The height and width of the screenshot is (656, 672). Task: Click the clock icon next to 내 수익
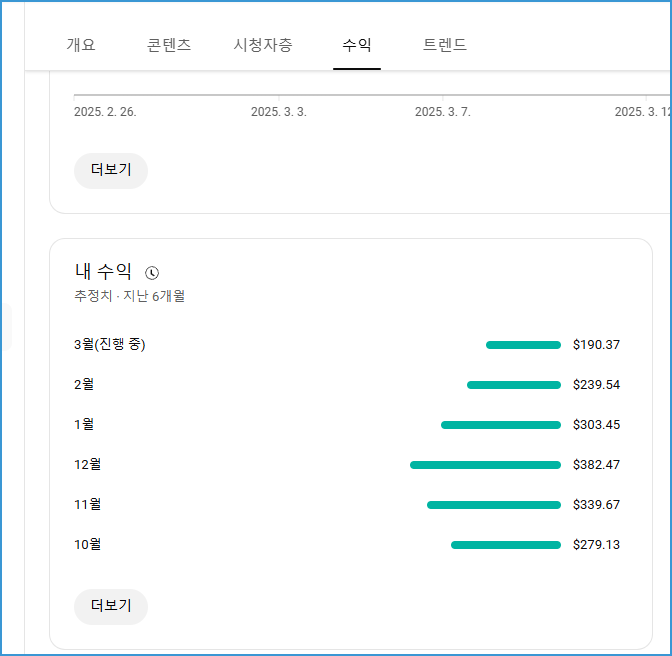152,273
